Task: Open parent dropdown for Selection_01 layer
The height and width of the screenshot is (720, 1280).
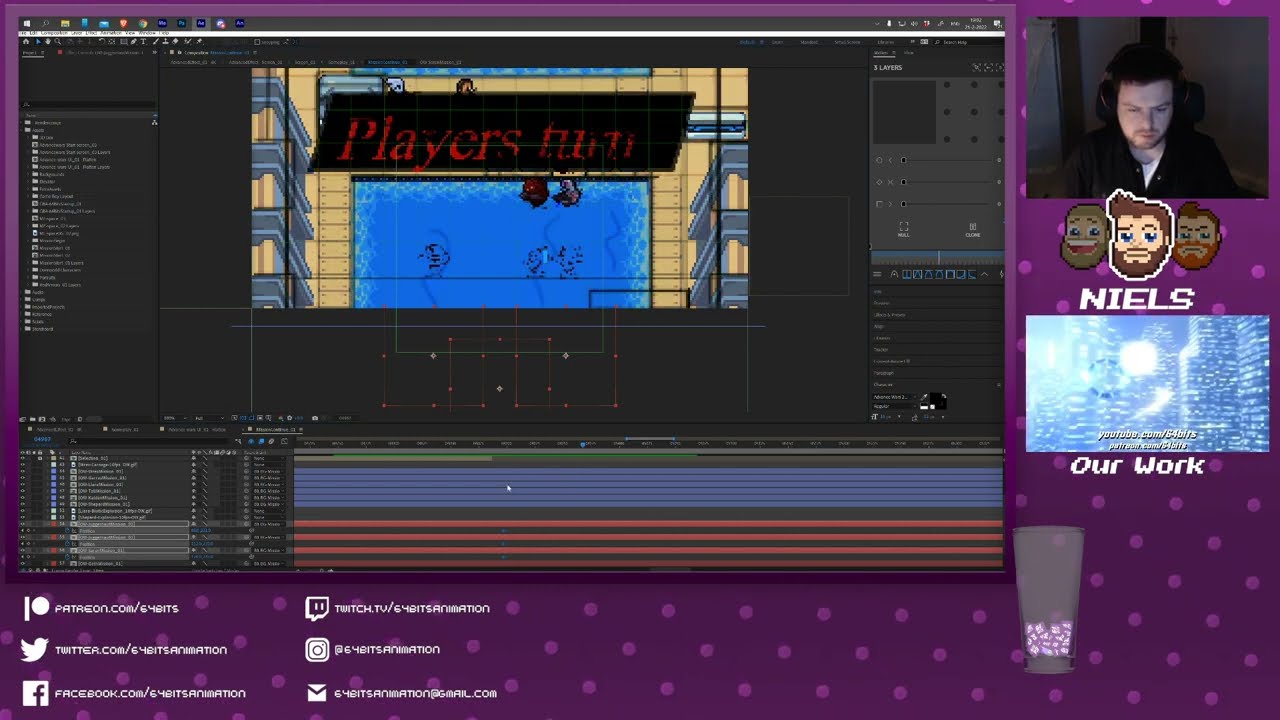Action: tap(267, 458)
